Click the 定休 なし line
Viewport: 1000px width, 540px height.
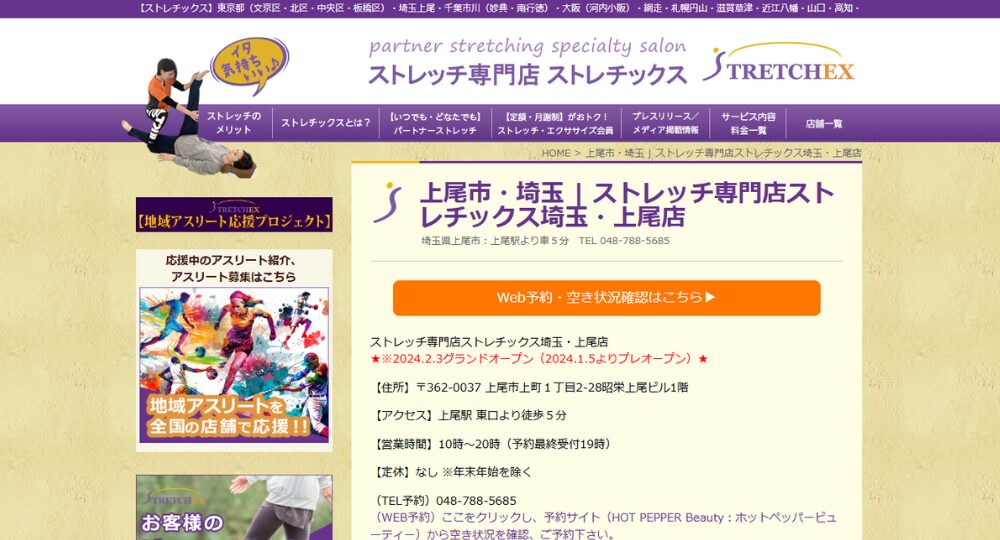[451, 472]
